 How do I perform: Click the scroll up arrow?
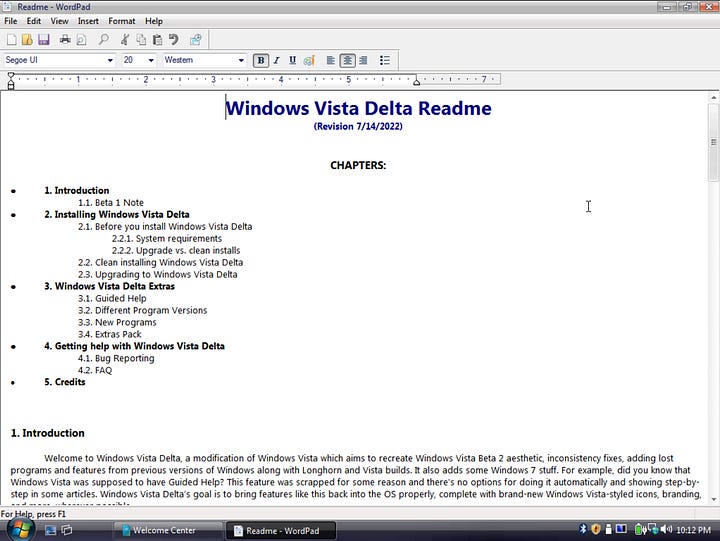pos(713,97)
